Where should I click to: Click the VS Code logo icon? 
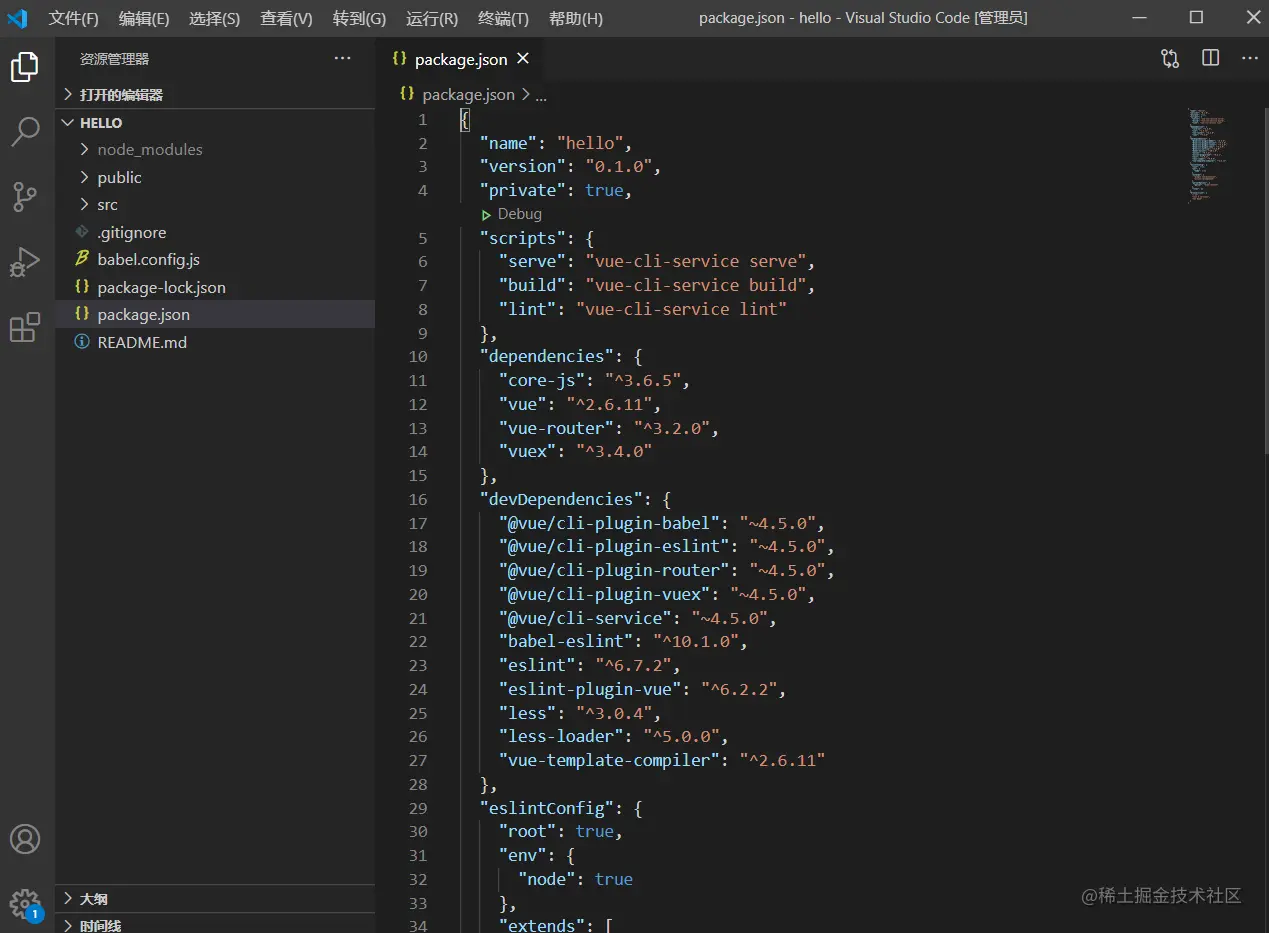pos(18,18)
